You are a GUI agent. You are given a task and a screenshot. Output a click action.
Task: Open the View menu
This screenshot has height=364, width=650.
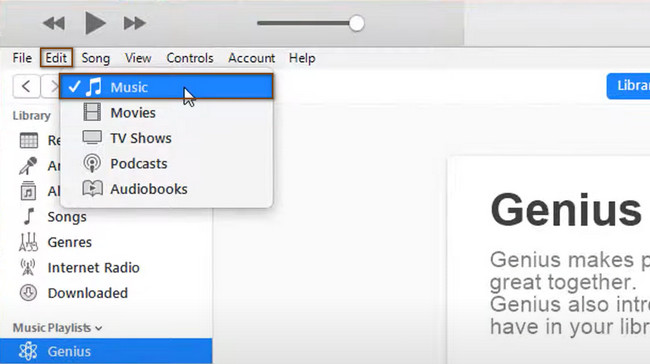(138, 58)
